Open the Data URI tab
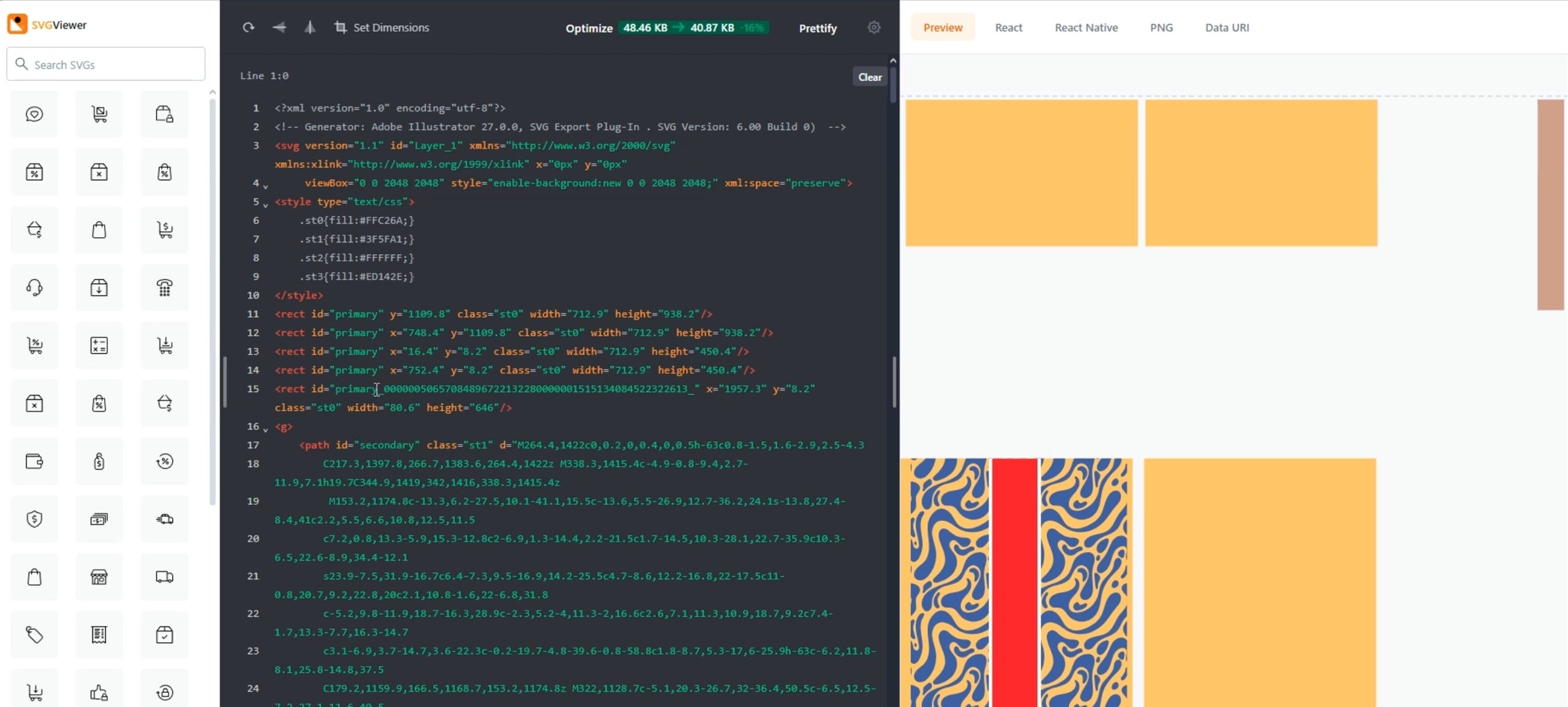Screen dimensions: 1568x707 1227,28
